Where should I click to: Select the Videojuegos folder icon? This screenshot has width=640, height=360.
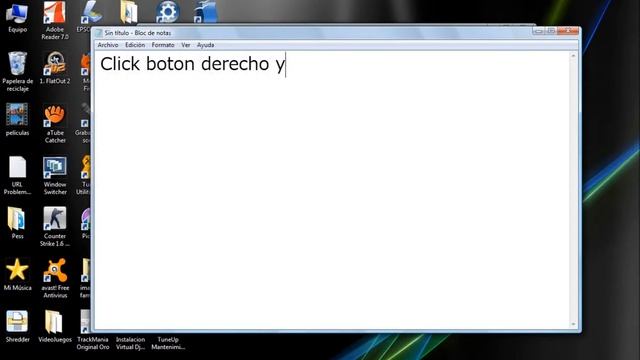coord(55,326)
